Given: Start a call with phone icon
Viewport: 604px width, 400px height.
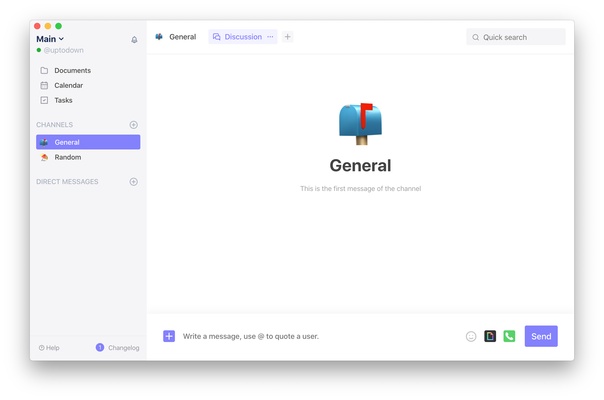Looking at the screenshot, I should click(x=509, y=336).
